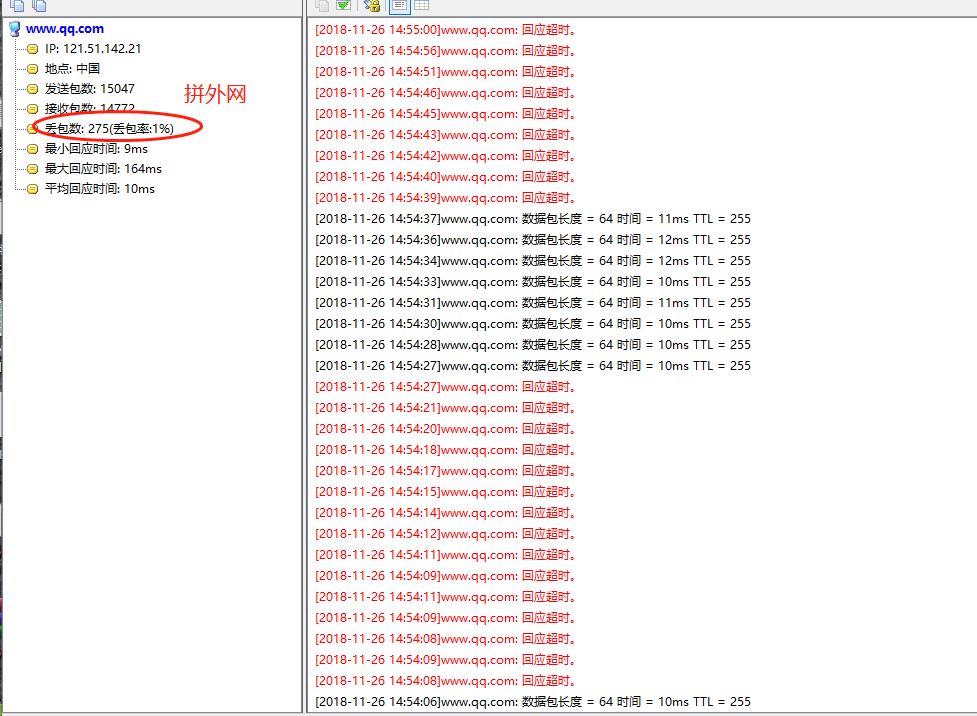This screenshot has width=977, height=716.
Task: Select the 14:55:00 timeout log line
Action: pos(445,30)
